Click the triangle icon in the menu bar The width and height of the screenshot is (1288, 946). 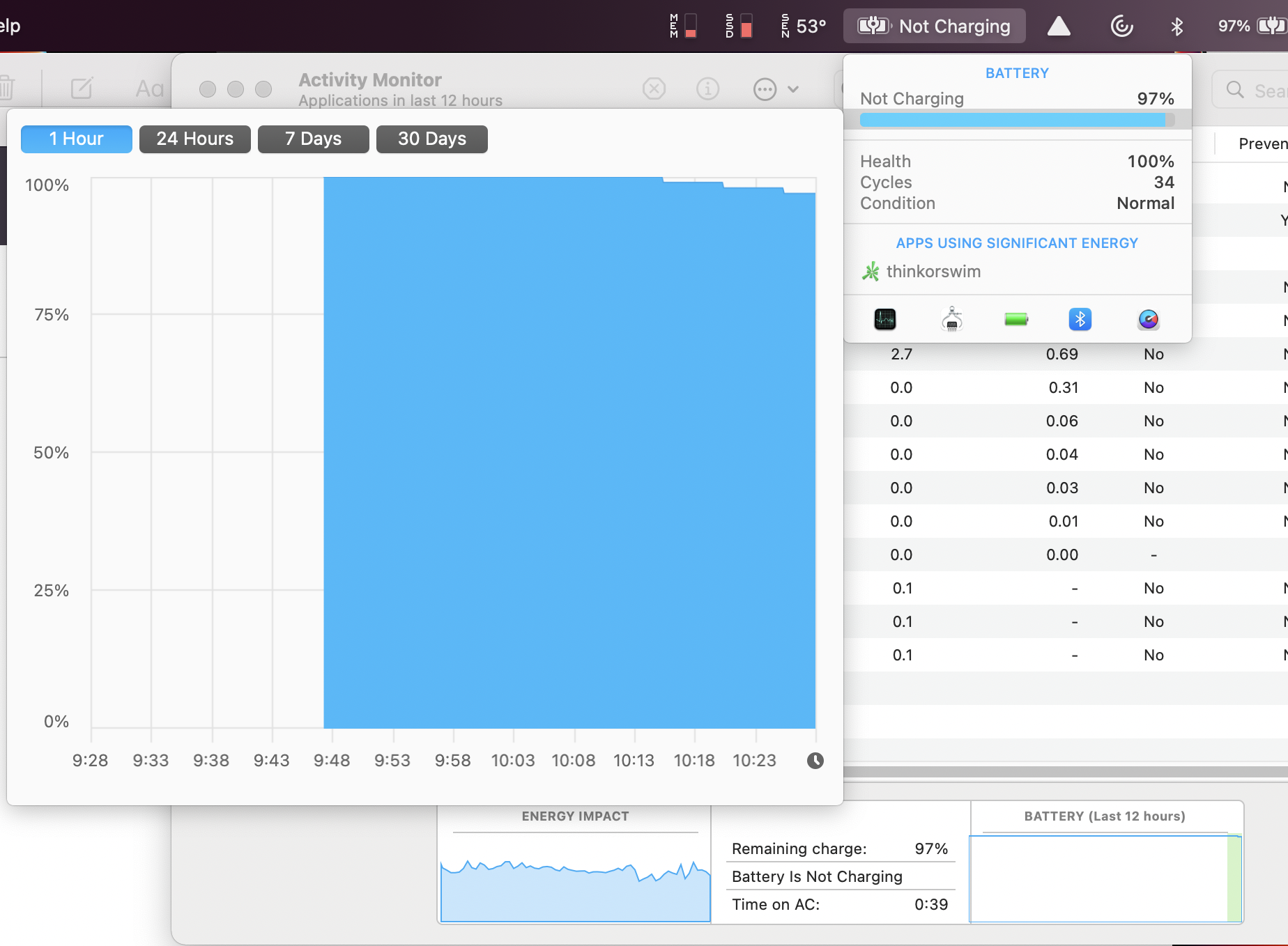1059,26
